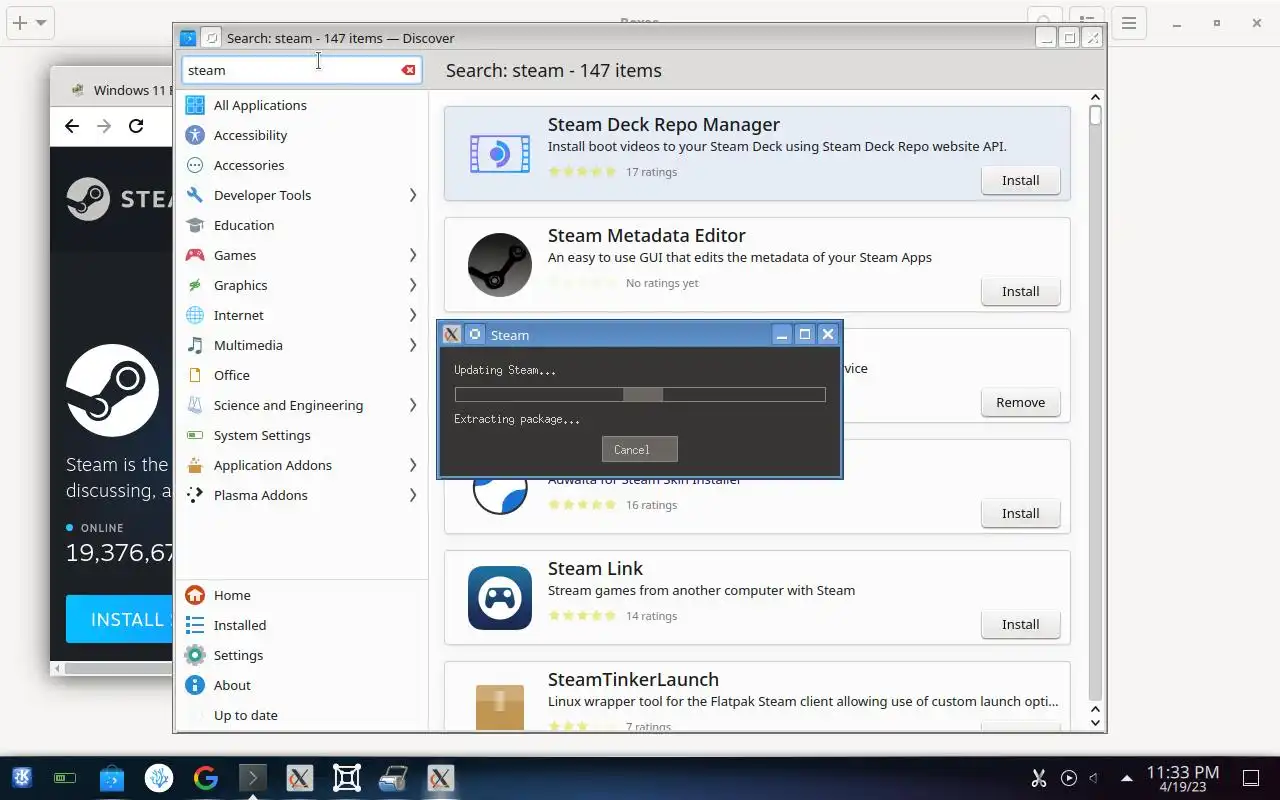Select the Office category
1280x800 pixels.
(x=301, y=375)
